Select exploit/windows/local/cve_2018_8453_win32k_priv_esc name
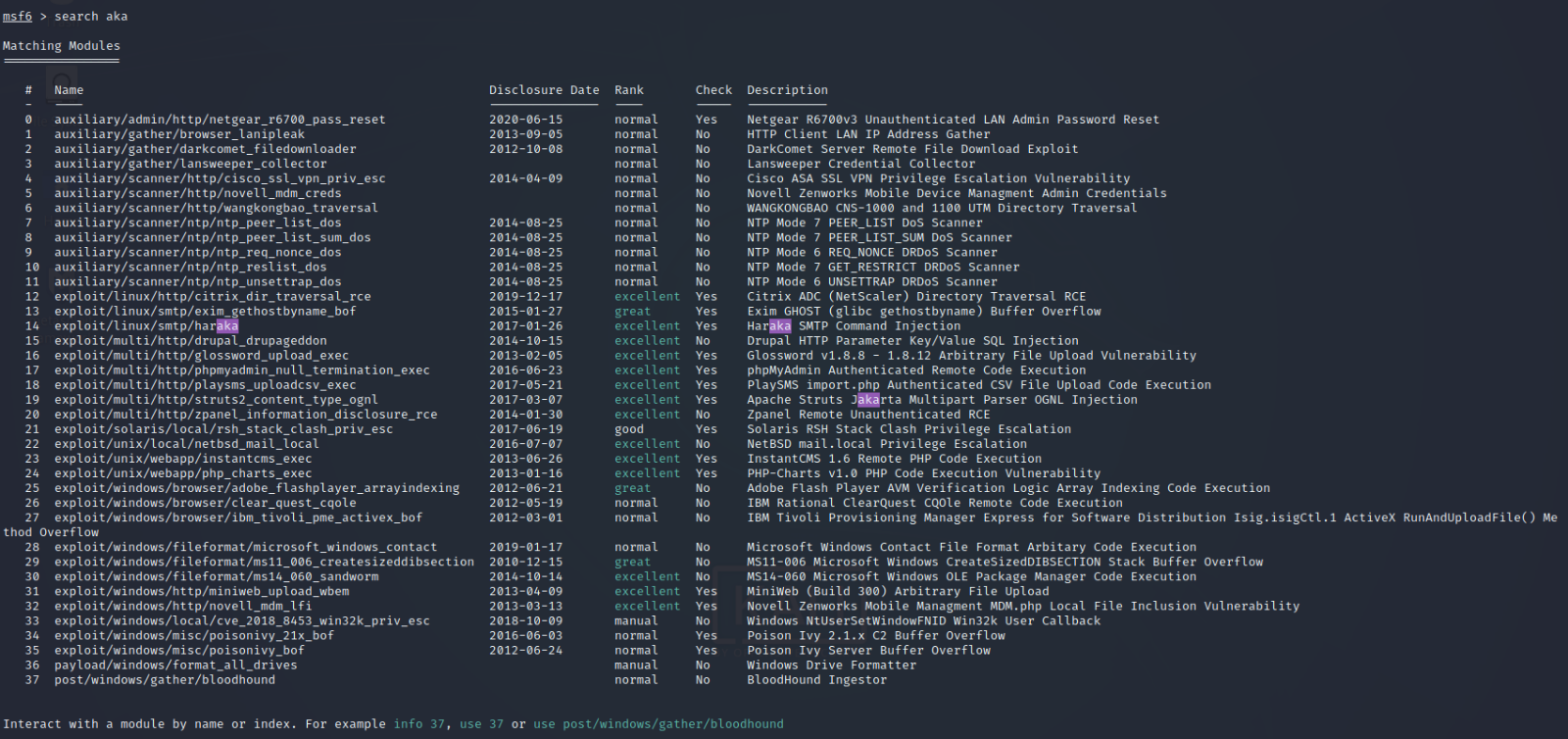This screenshot has width=1568, height=739. [242, 620]
